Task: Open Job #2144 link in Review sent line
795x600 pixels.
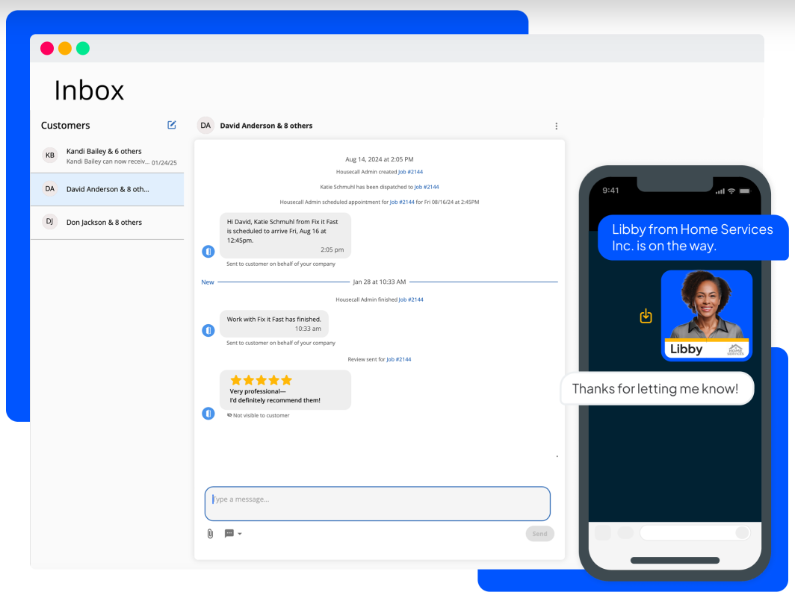Action: [399, 360]
